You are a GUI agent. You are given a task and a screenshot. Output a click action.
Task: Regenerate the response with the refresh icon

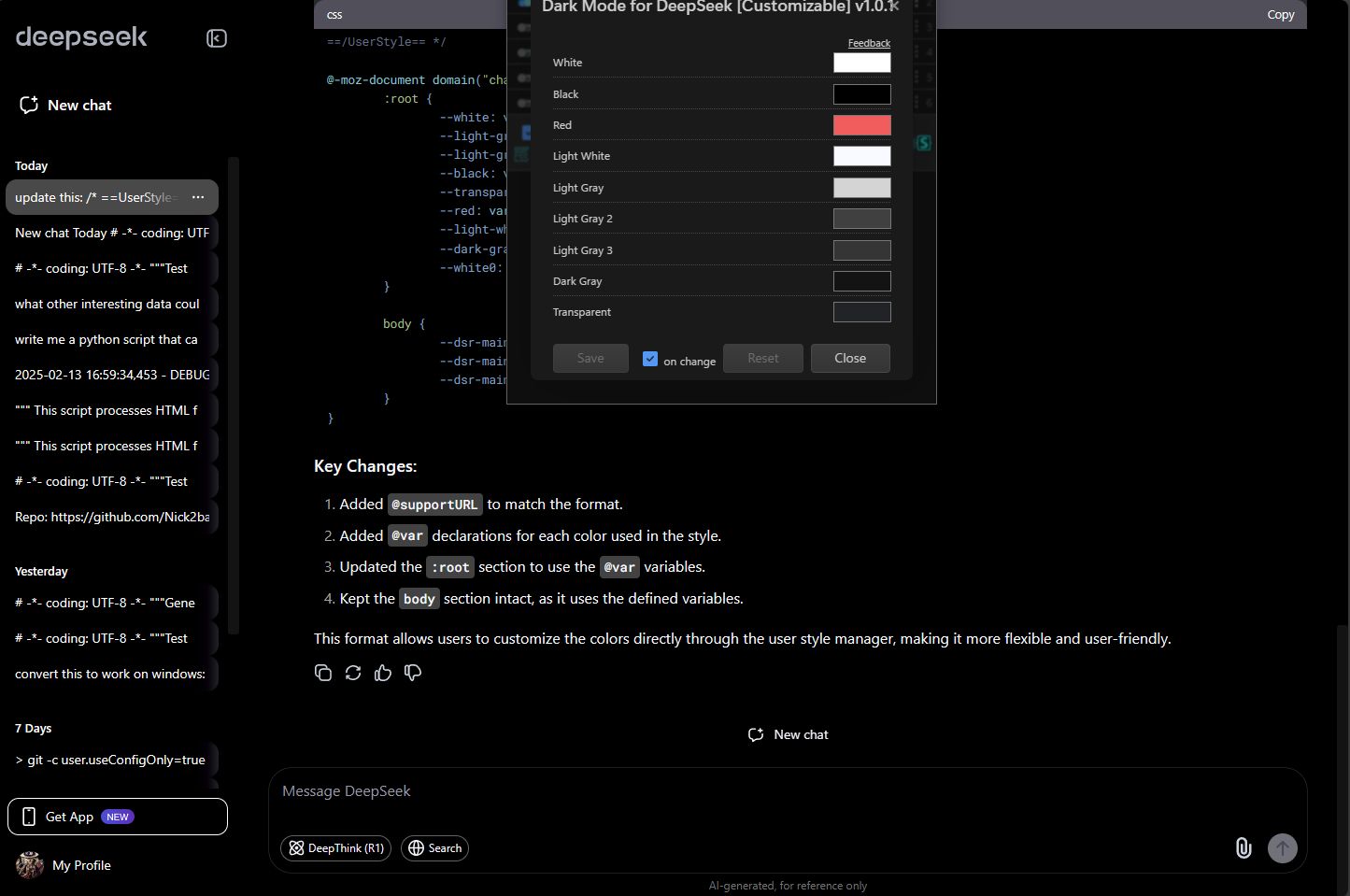[x=353, y=673]
